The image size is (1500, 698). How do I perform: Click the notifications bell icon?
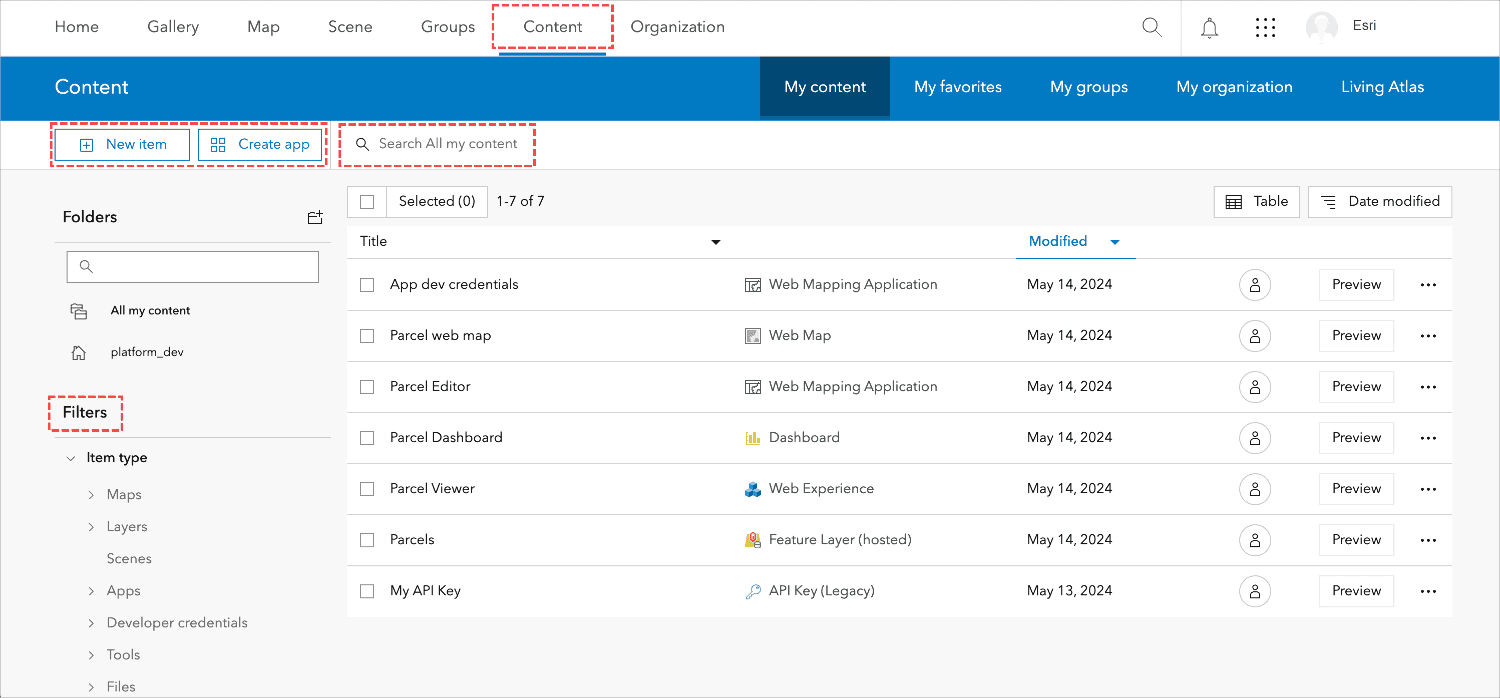pos(1208,27)
